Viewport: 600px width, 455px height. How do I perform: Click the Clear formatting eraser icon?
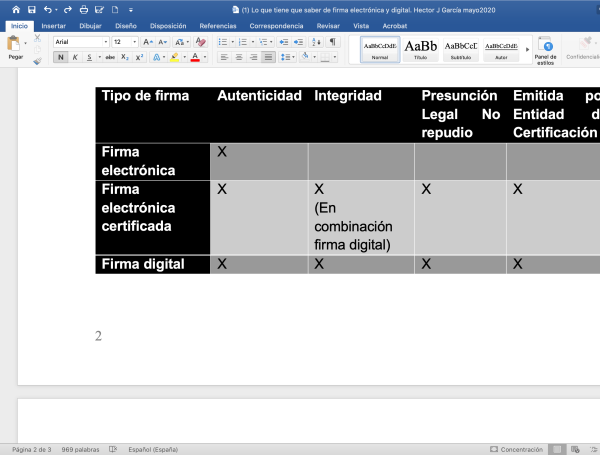(x=200, y=42)
